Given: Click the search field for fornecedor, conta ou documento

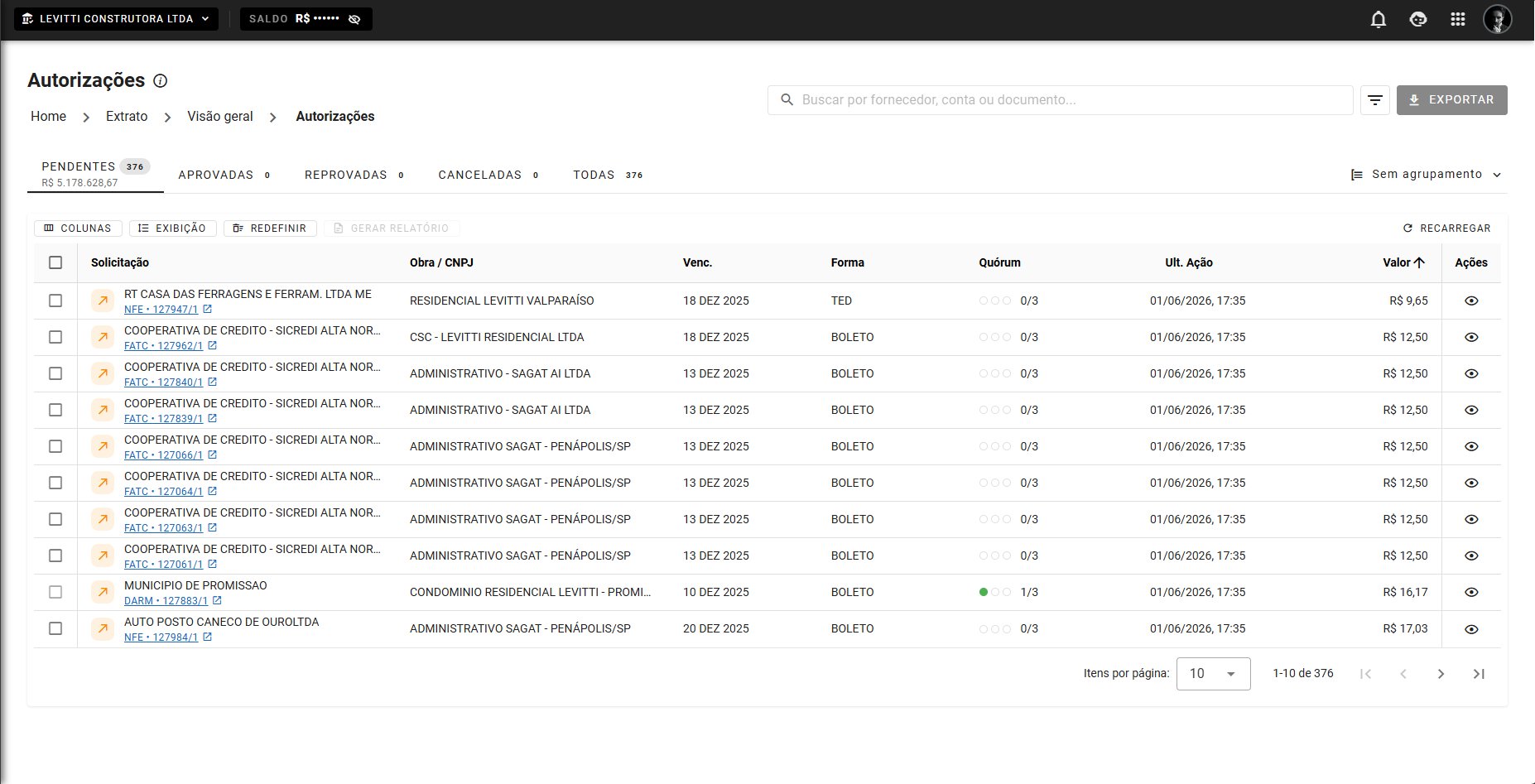Looking at the screenshot, I should pyautogui.click(x=1060, y=100).
